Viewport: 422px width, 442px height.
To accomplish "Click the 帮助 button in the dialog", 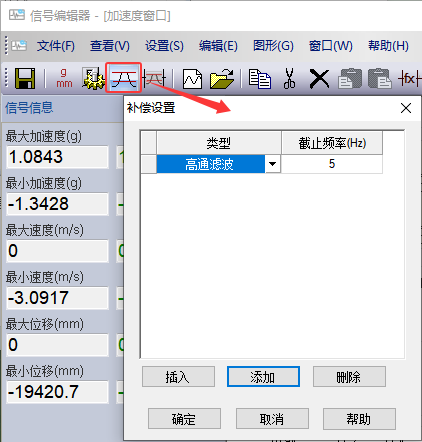I will (x=359, y=419).
